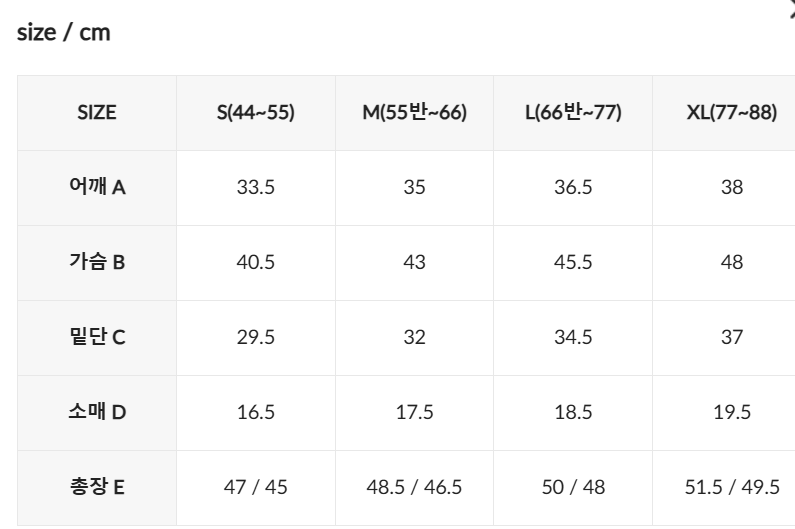Viewport: 795px width, 529px height.
Task: Click the 어깨 A row label
Action: pos(97,187)
